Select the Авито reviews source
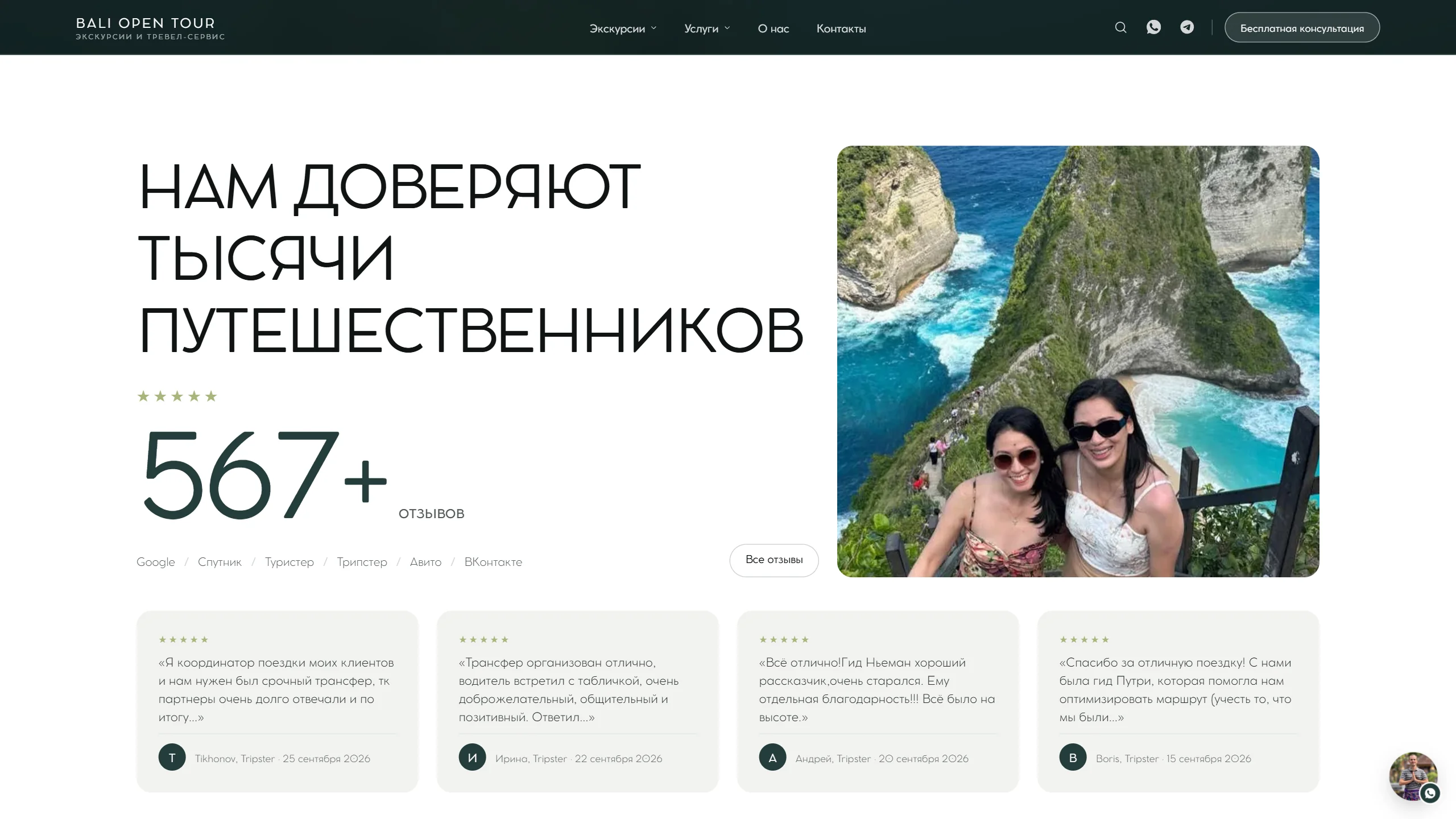Image resolution: width=1456 pixels, height=819 pixels. (x=425, y=562)
